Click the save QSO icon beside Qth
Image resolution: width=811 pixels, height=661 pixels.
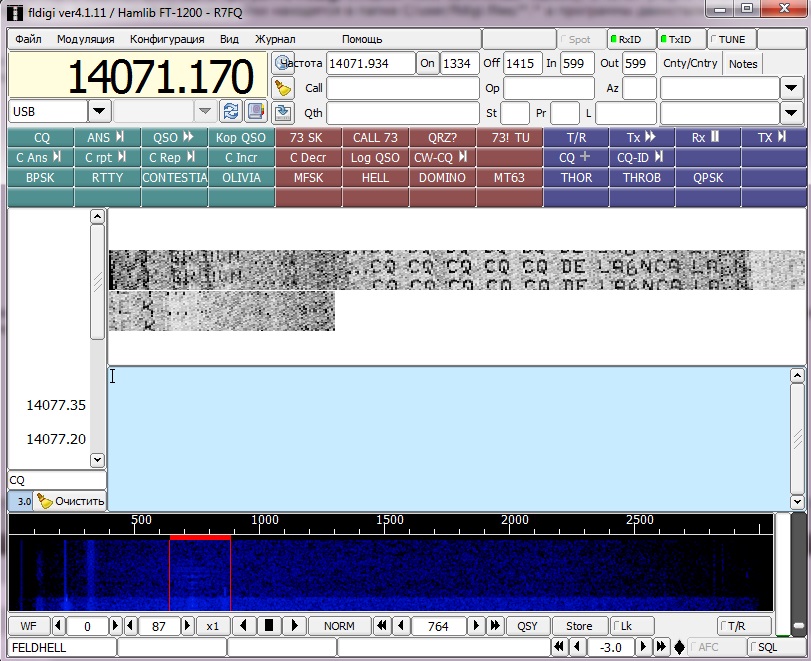(x=283, y=112)
